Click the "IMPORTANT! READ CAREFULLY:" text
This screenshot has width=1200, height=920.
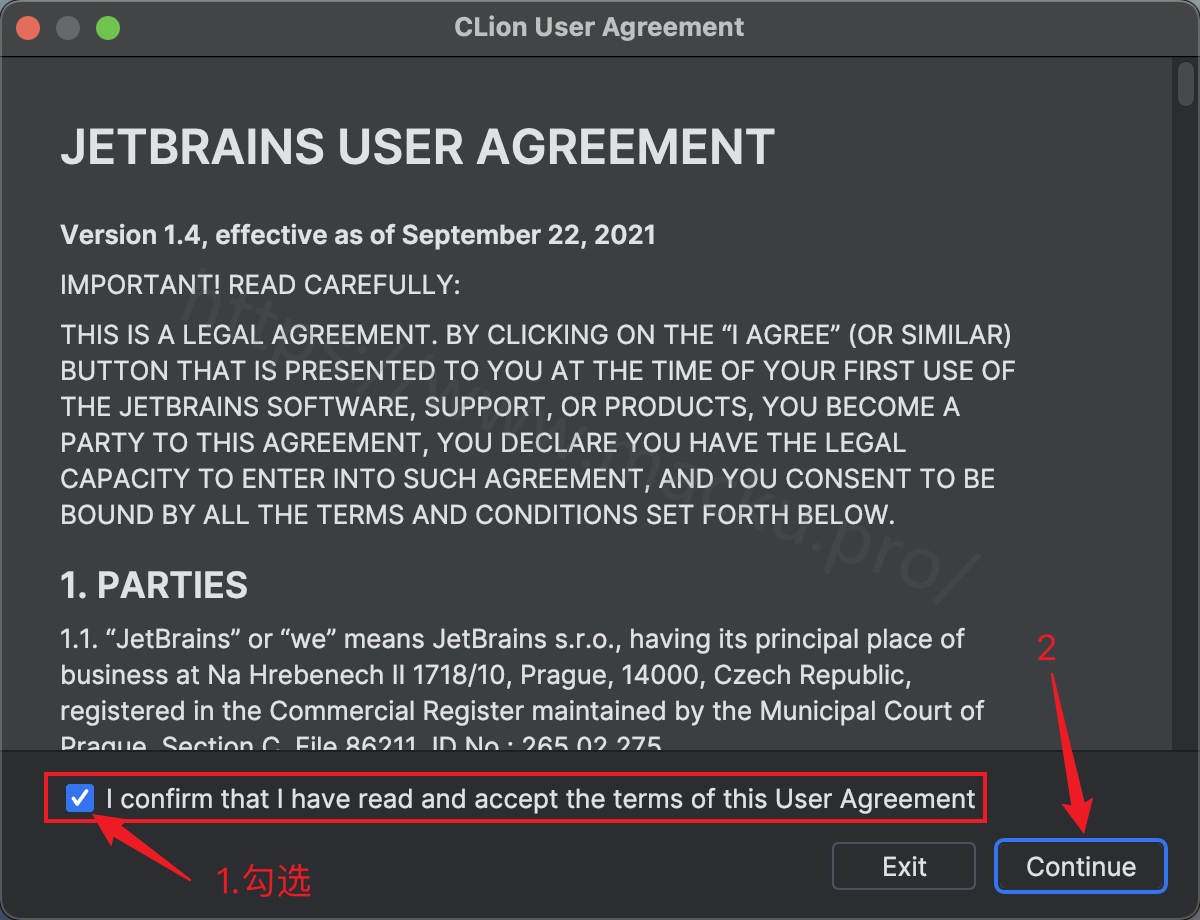pos(260,285)
